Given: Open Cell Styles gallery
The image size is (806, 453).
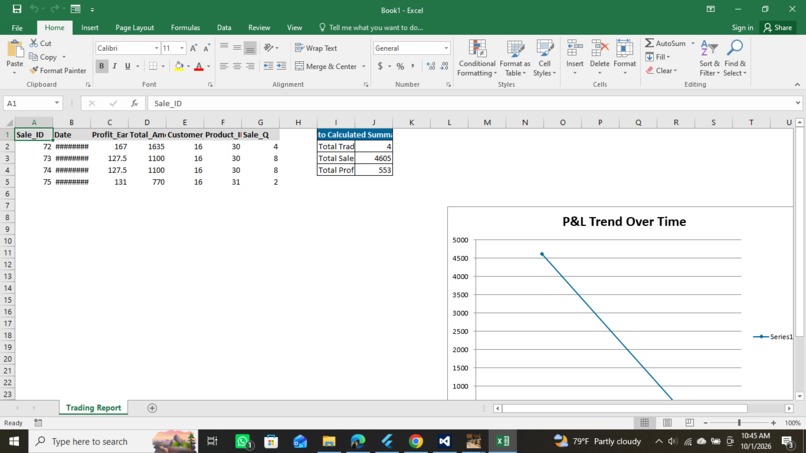Looking at the screenshot, I should click(544, 58).
